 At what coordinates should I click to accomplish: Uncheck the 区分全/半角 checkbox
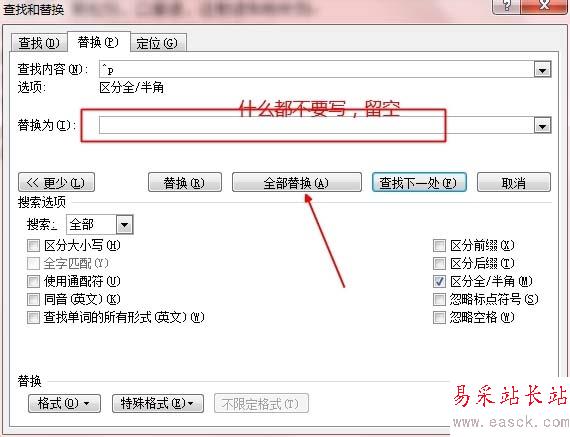pyautogui.click(x=439, y=281)
